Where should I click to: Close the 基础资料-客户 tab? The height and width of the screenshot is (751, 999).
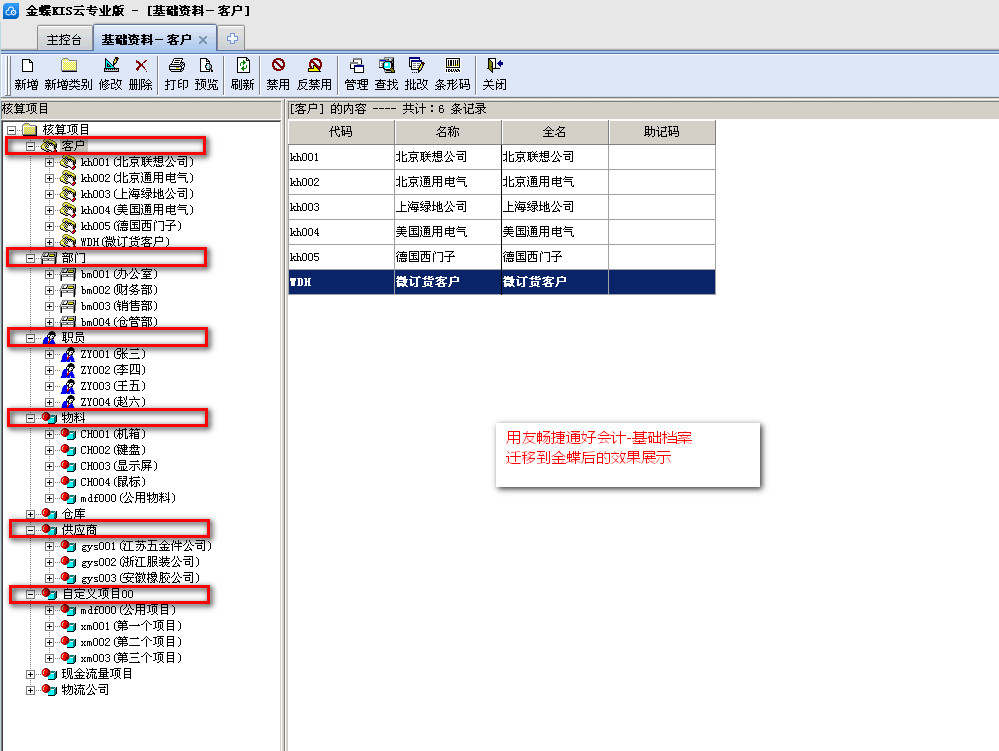(203, 40)
